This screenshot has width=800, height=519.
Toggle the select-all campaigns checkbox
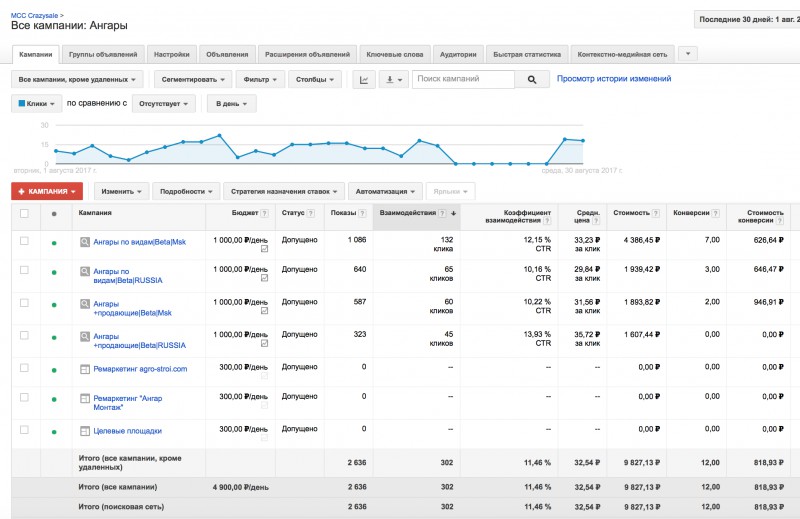click(x=24, y=213)
